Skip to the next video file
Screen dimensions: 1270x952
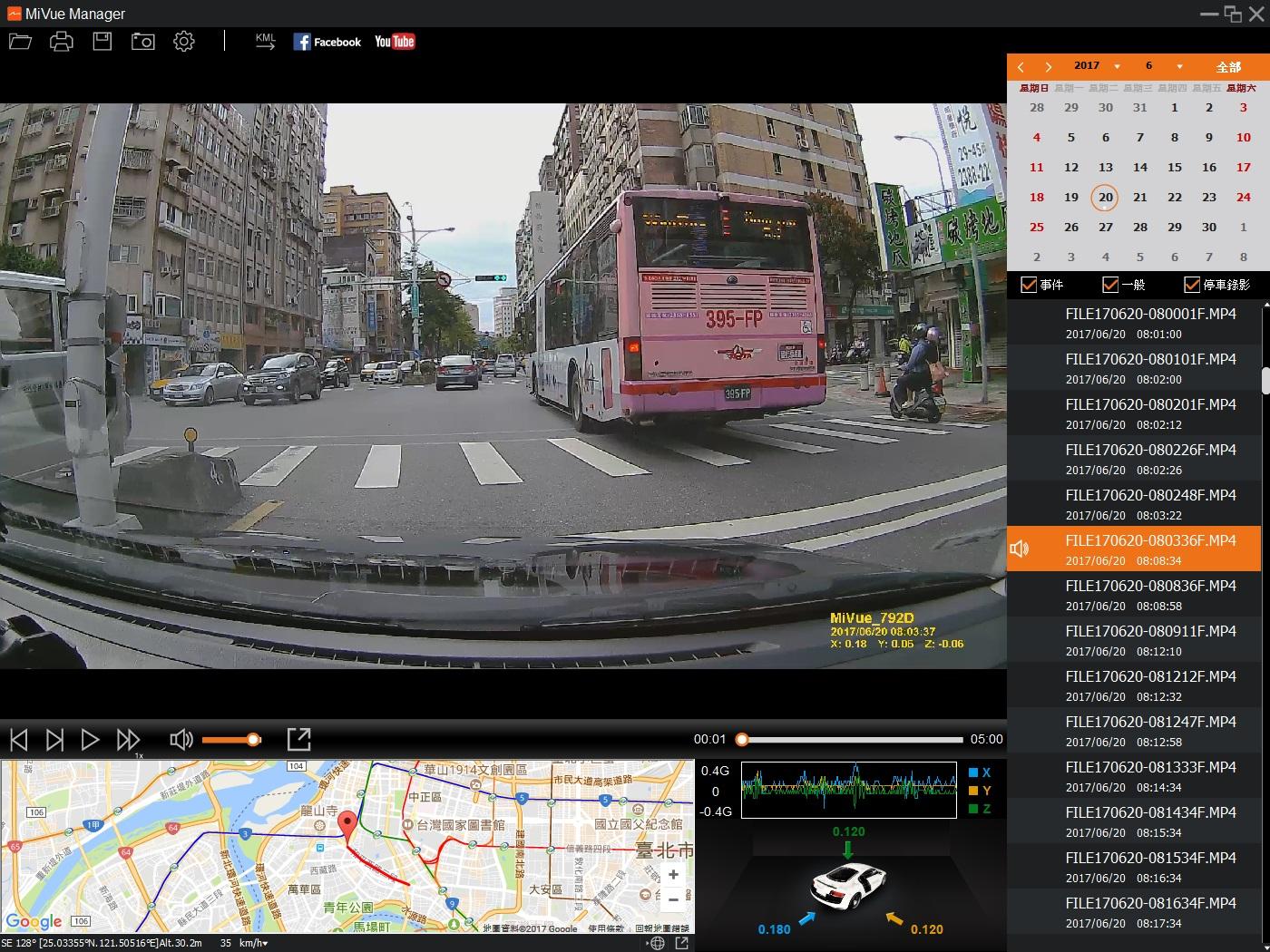[x=54, y=740]
